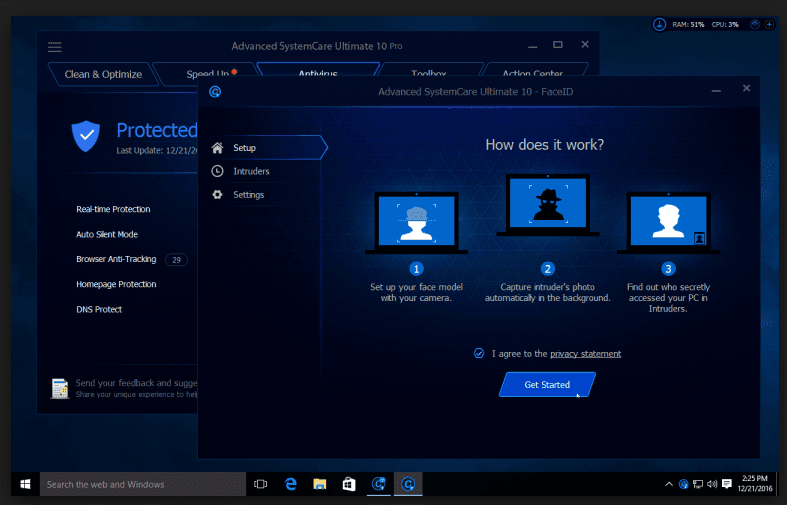Screen dimensions: 787x505
Task: Toggle privacy statement agreement checkbox
Action: pos(479,353)
